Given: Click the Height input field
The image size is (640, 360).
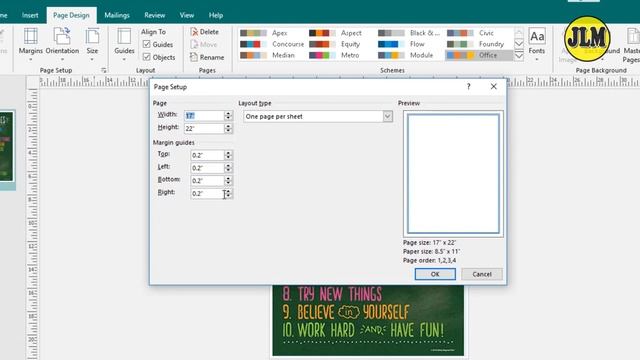Looking at the screenshot, I should click(204, 128).
